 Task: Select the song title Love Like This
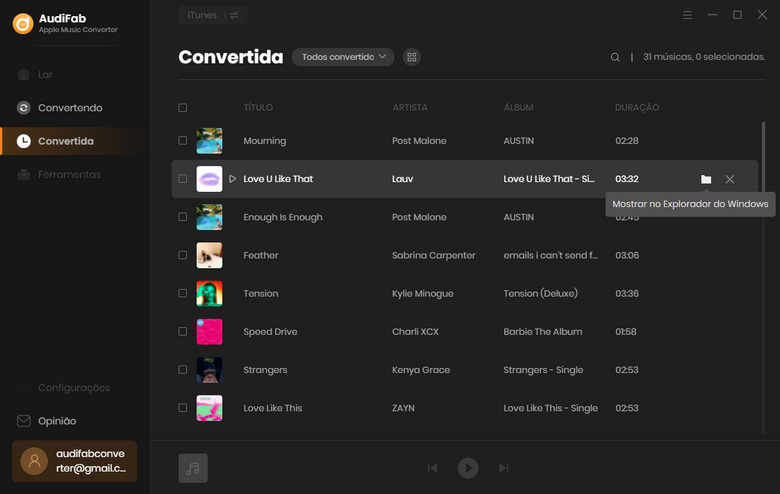273,408
